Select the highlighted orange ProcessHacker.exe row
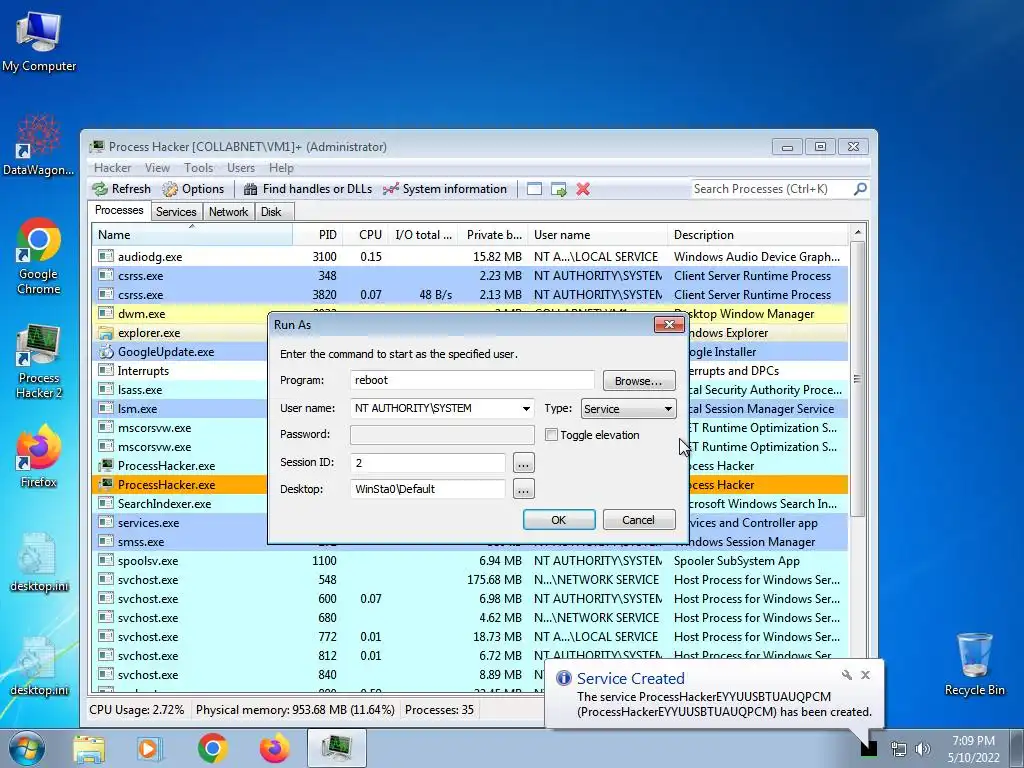Image resolution: width=1024 pixels, height=768 pixels. [x=181, y=485]
